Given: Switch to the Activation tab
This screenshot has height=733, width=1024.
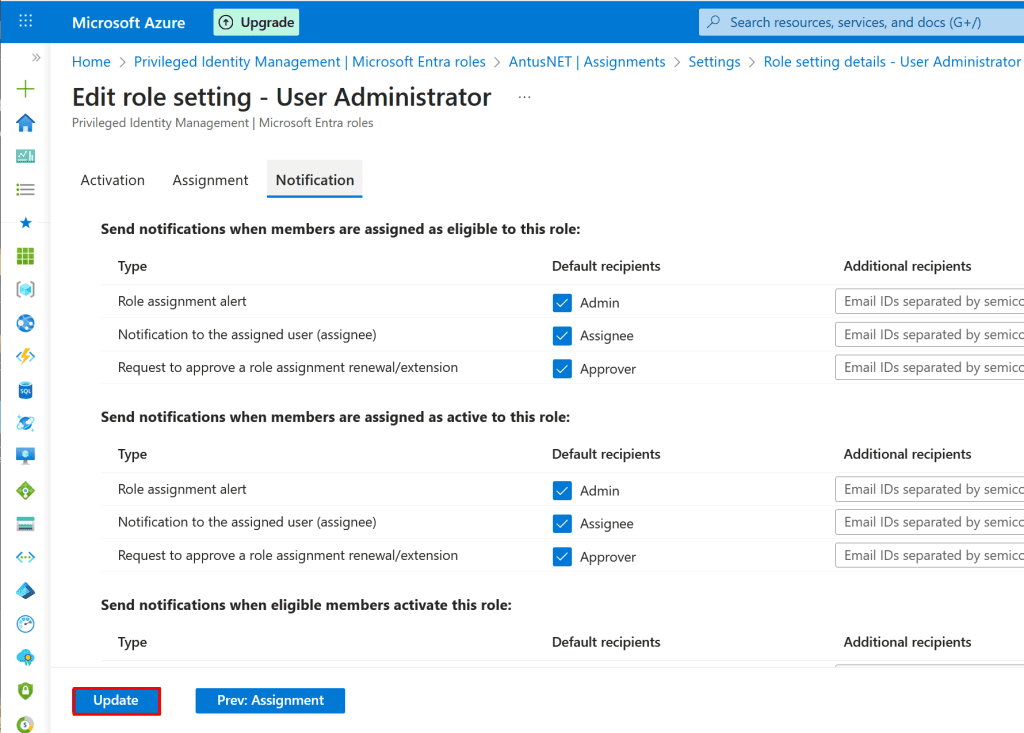Looking at the screenshot, I should pyautogui.click(x=112, y=180).
